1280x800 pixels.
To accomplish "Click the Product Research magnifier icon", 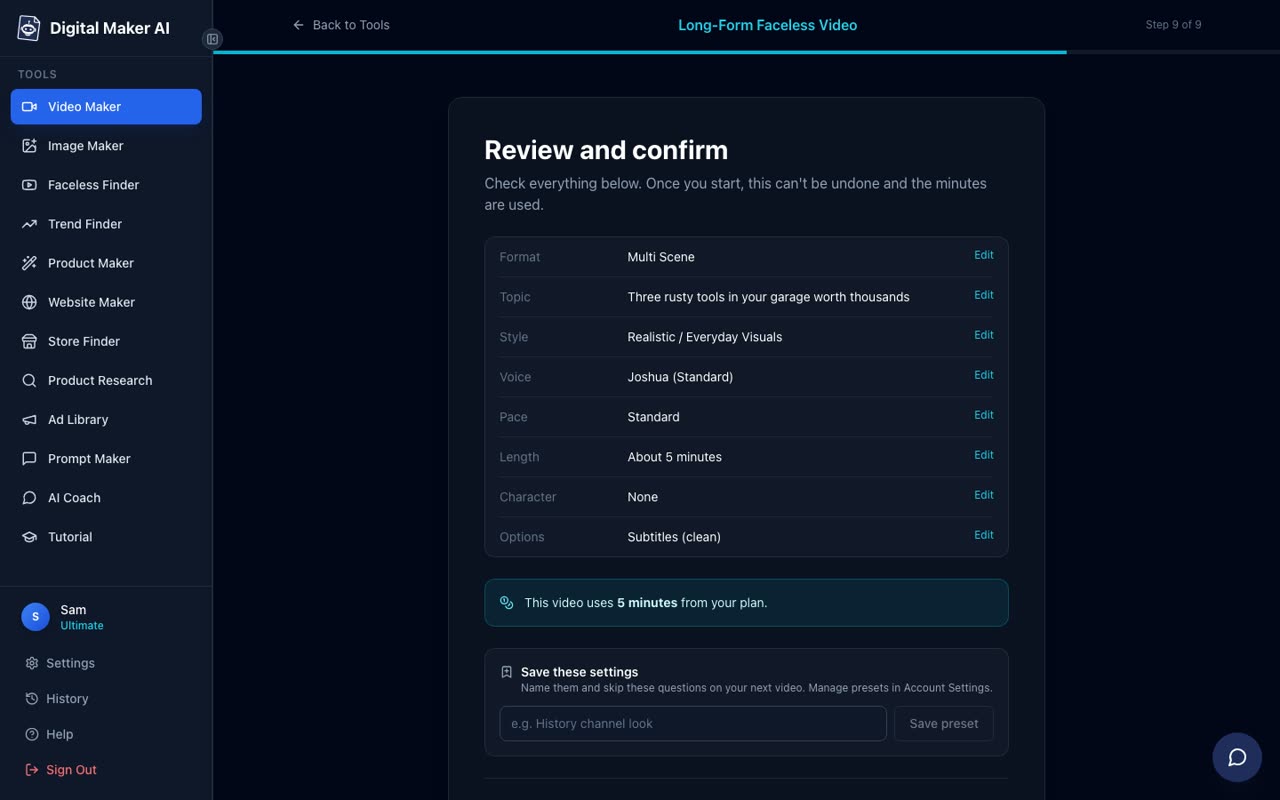I will 29,380.
